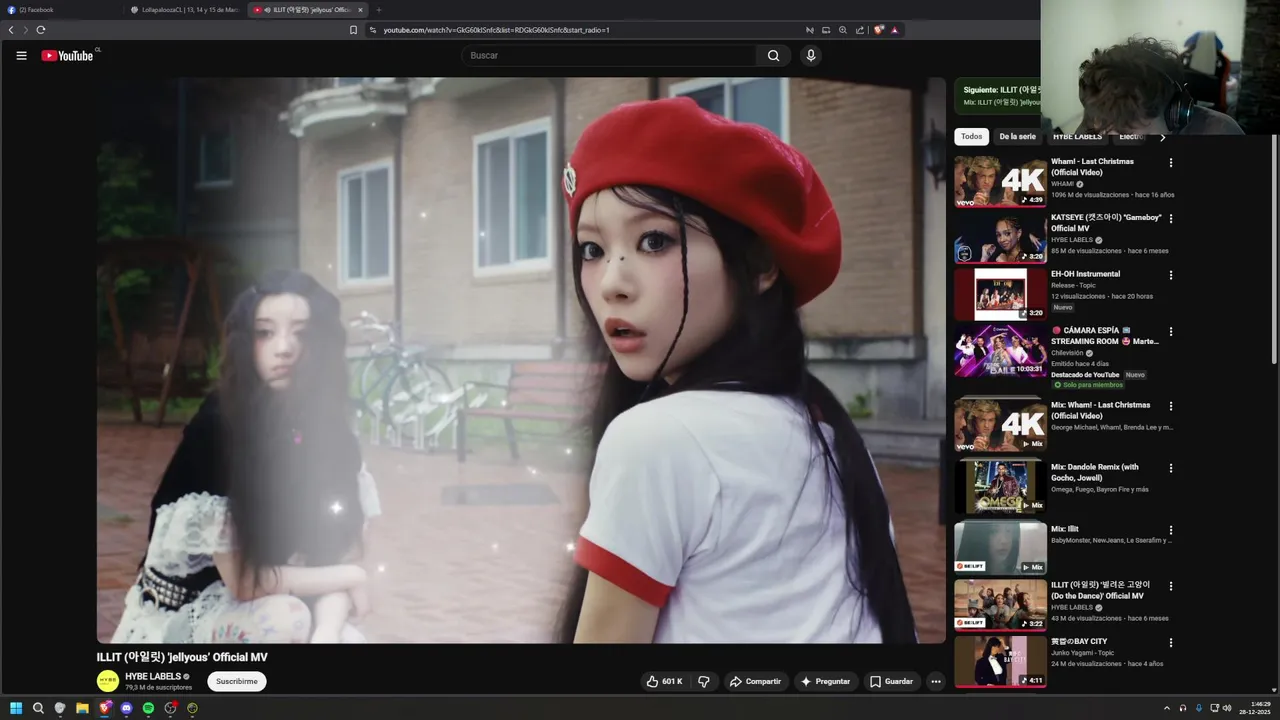Image resolution: width=1280 pixels, height=720 pixels.
Task: Open BAY CITY Junko Yagami thumbnail
Action: coord(1000,661)
